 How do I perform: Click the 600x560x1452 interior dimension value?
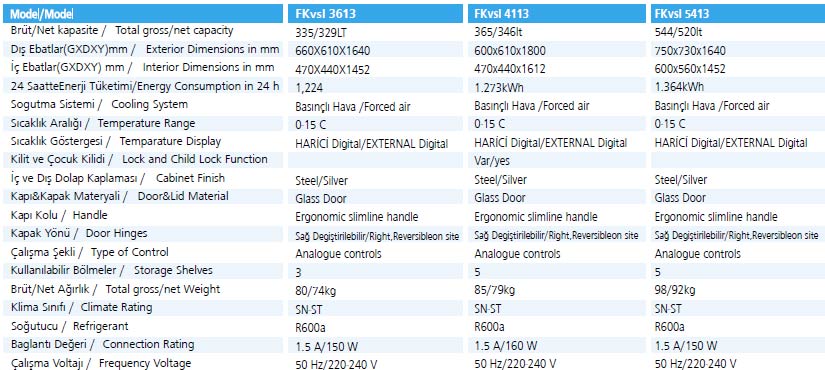coord(690,69)
